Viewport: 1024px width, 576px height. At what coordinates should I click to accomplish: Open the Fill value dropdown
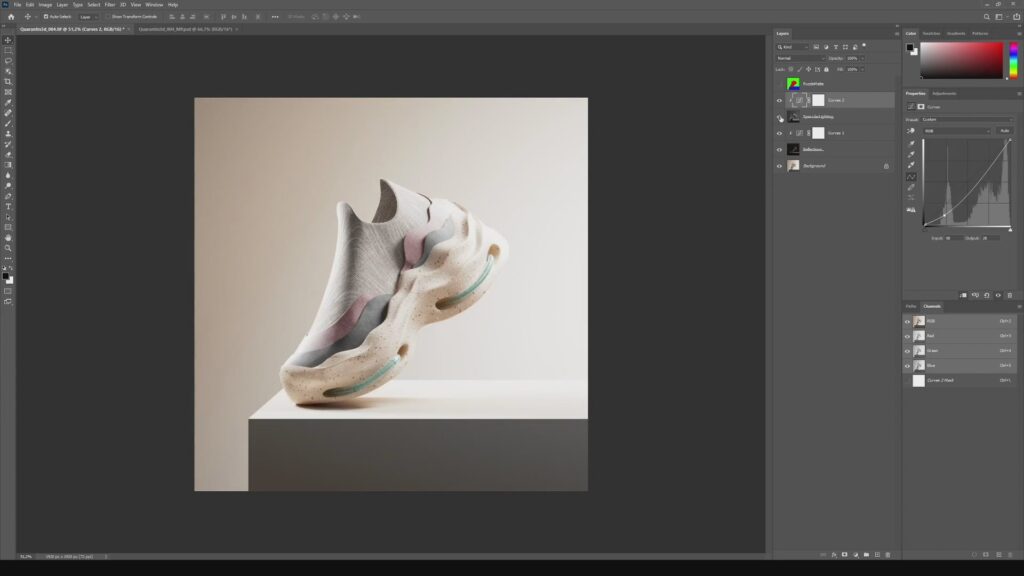pyautogui.click(x=862, y=69)
